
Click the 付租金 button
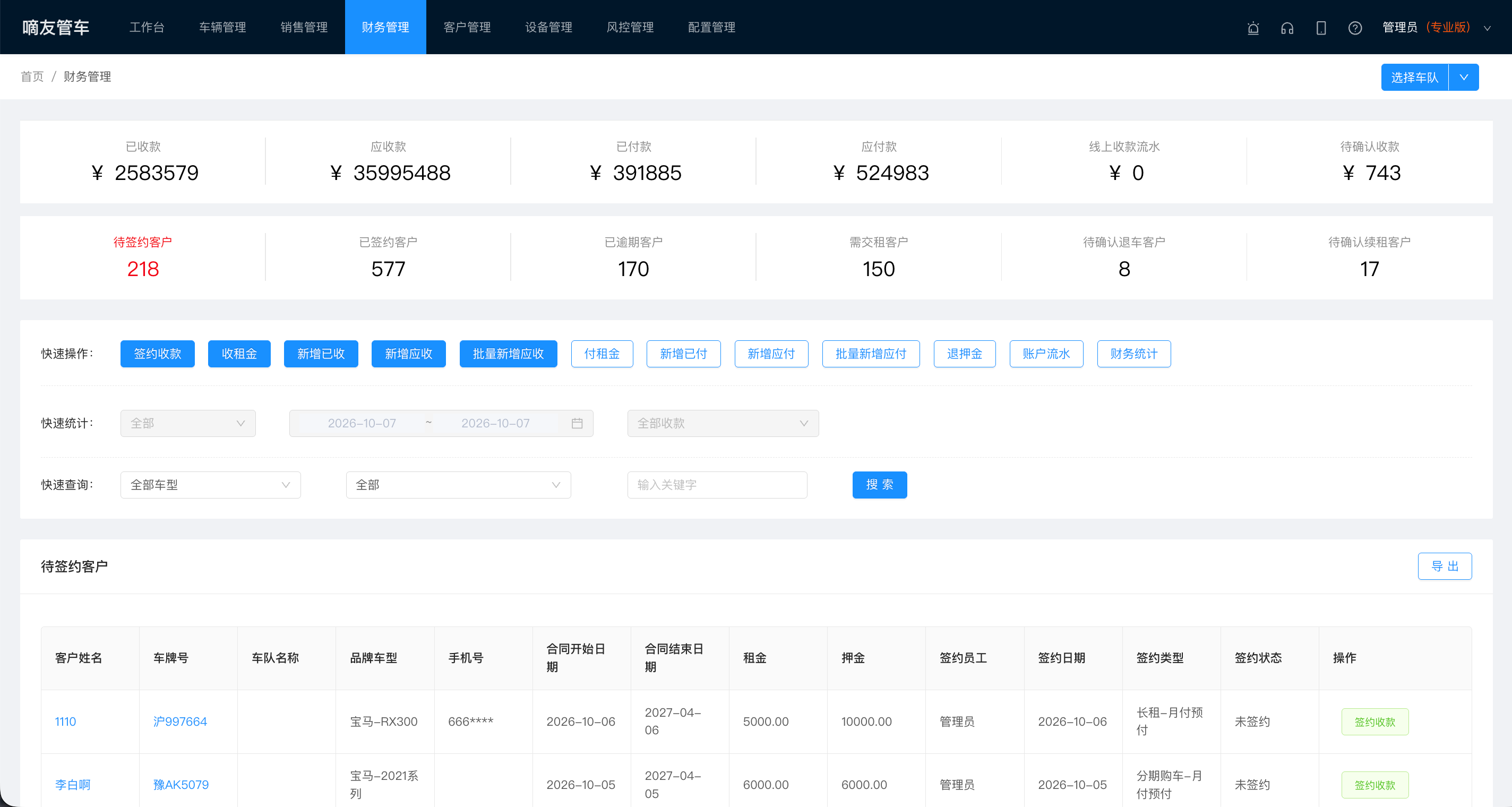point(602,354)
